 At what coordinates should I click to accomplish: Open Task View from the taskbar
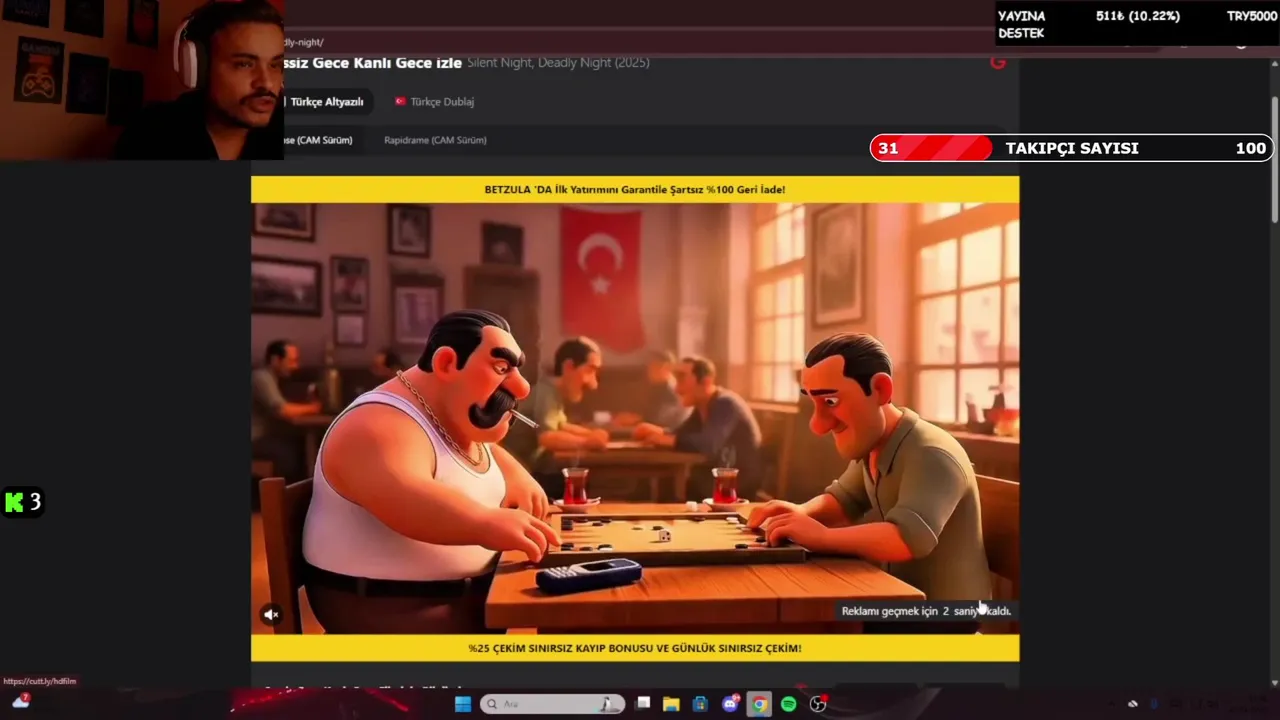click(x=643, y=704)
